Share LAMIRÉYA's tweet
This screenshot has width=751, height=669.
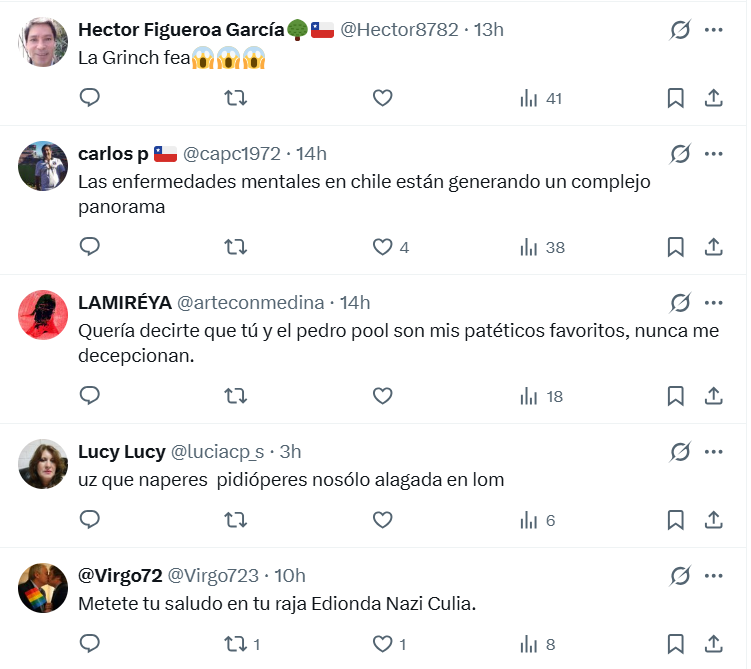pos(714,396)
